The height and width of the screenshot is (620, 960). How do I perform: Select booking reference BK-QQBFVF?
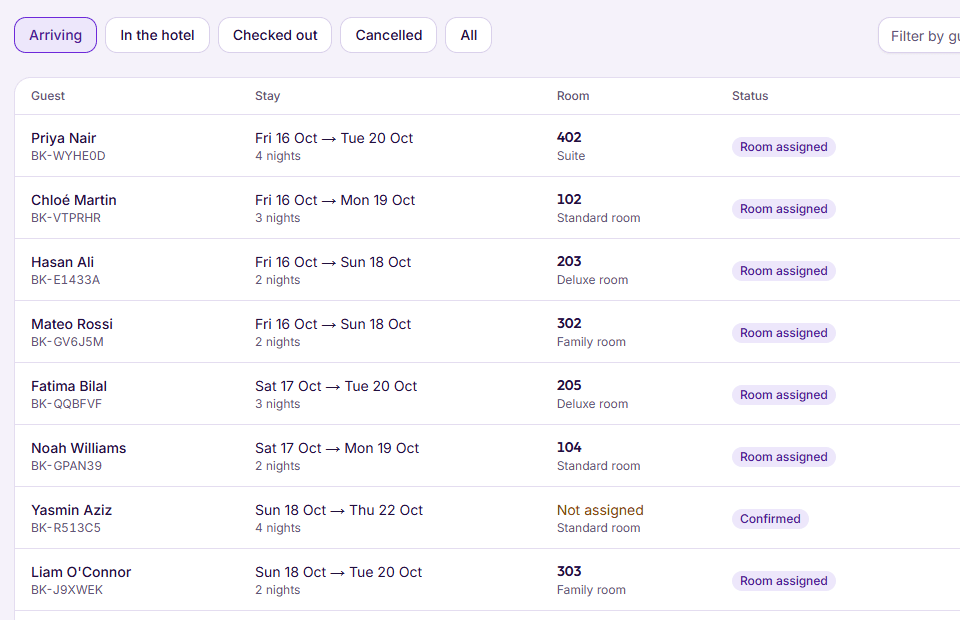[67, 404]
